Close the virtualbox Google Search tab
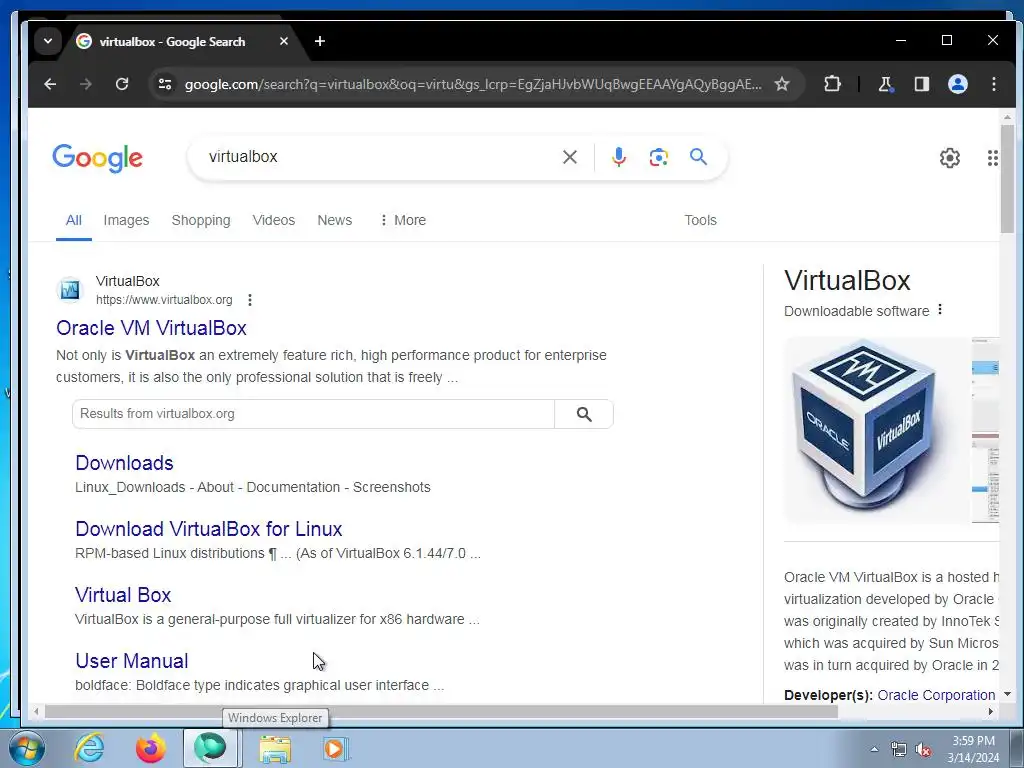 [283, 41]
